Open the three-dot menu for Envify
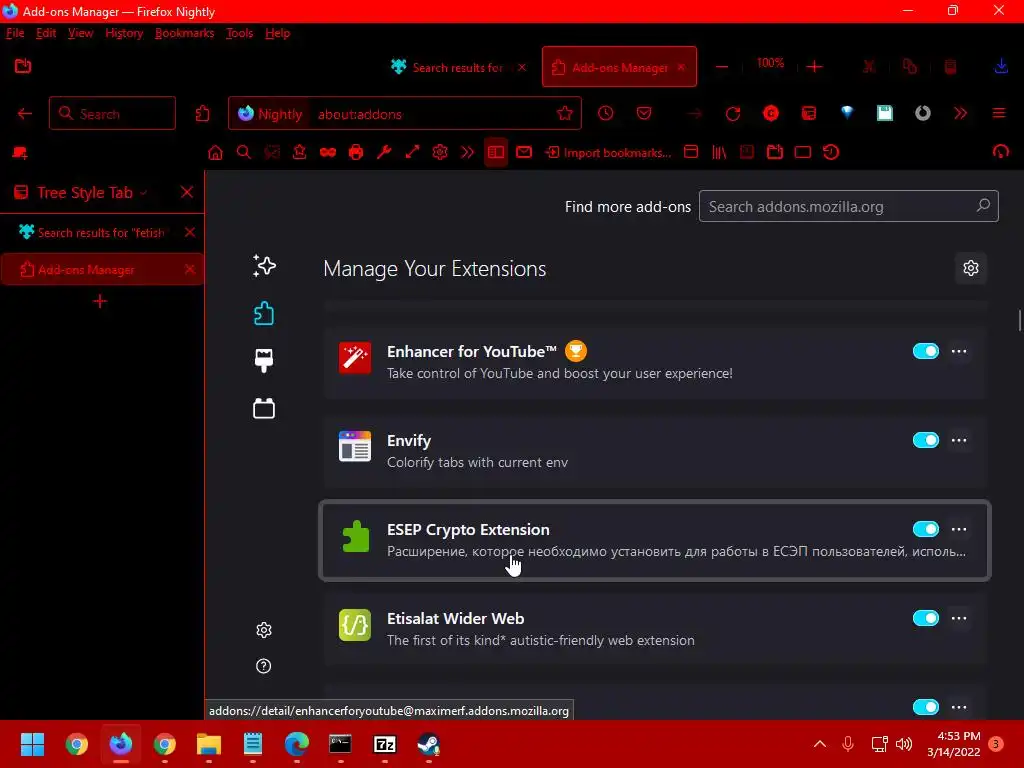Viewport: 1024px width, 768px height. click(959, 440)
